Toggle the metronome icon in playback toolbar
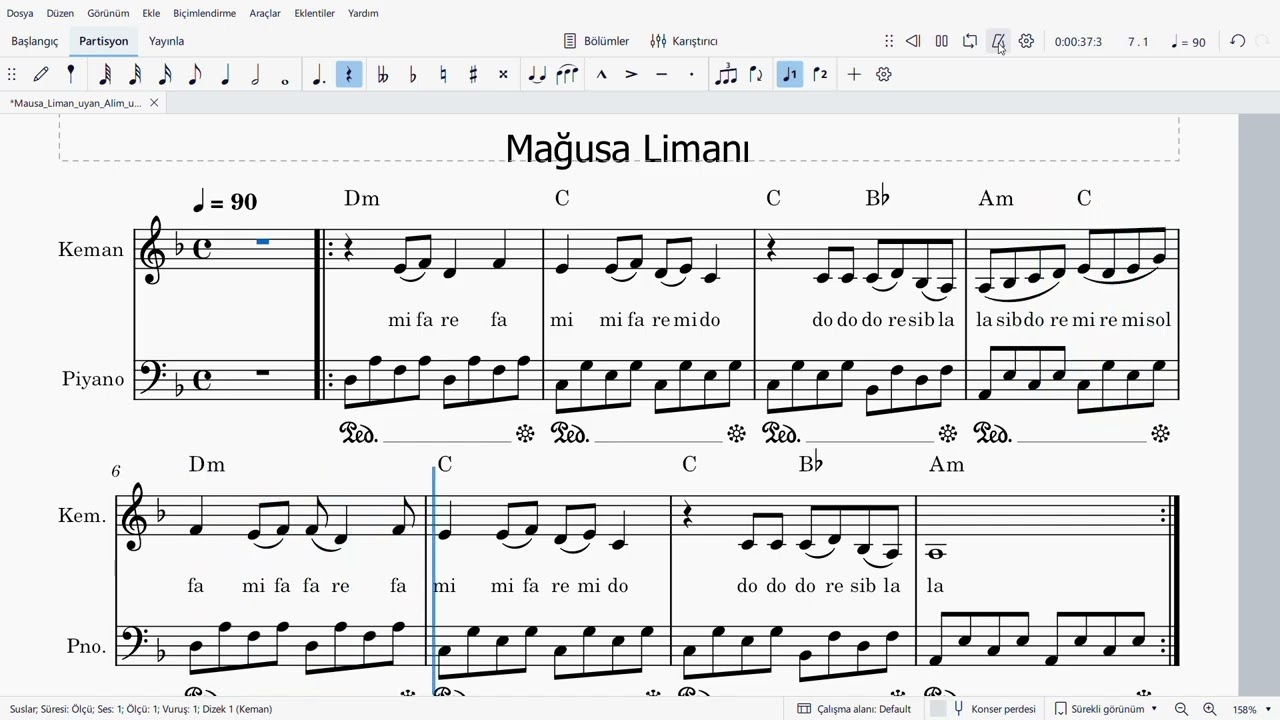 (998, 41)
